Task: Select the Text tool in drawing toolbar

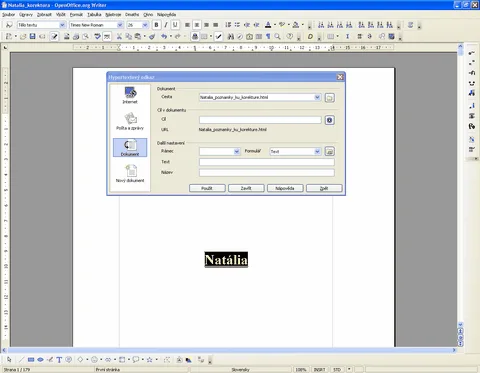Action: click(x=59, y=360)
